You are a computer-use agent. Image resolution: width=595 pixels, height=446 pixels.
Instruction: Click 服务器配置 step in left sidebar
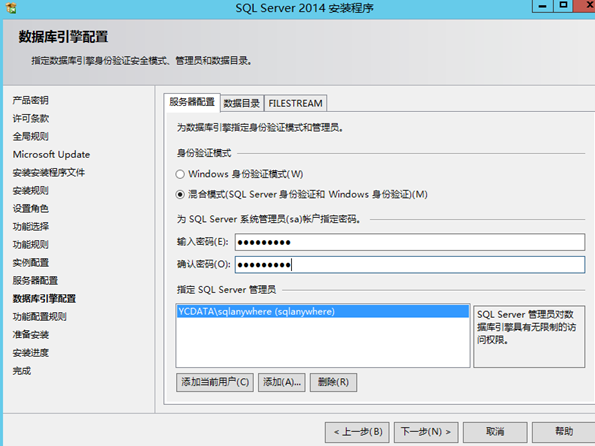point(35,281)
